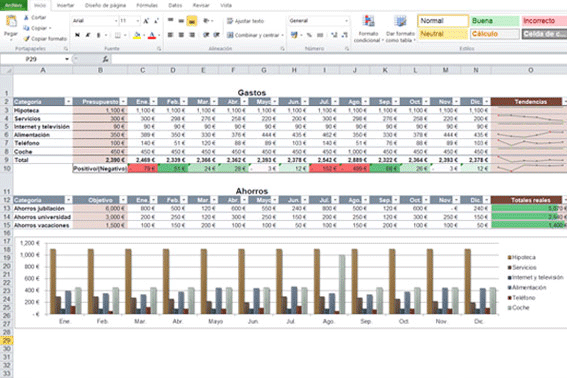This screenshot has width=567, height=378.
Task: Align text right in Alineación group
Action: [x=192, y=35]
